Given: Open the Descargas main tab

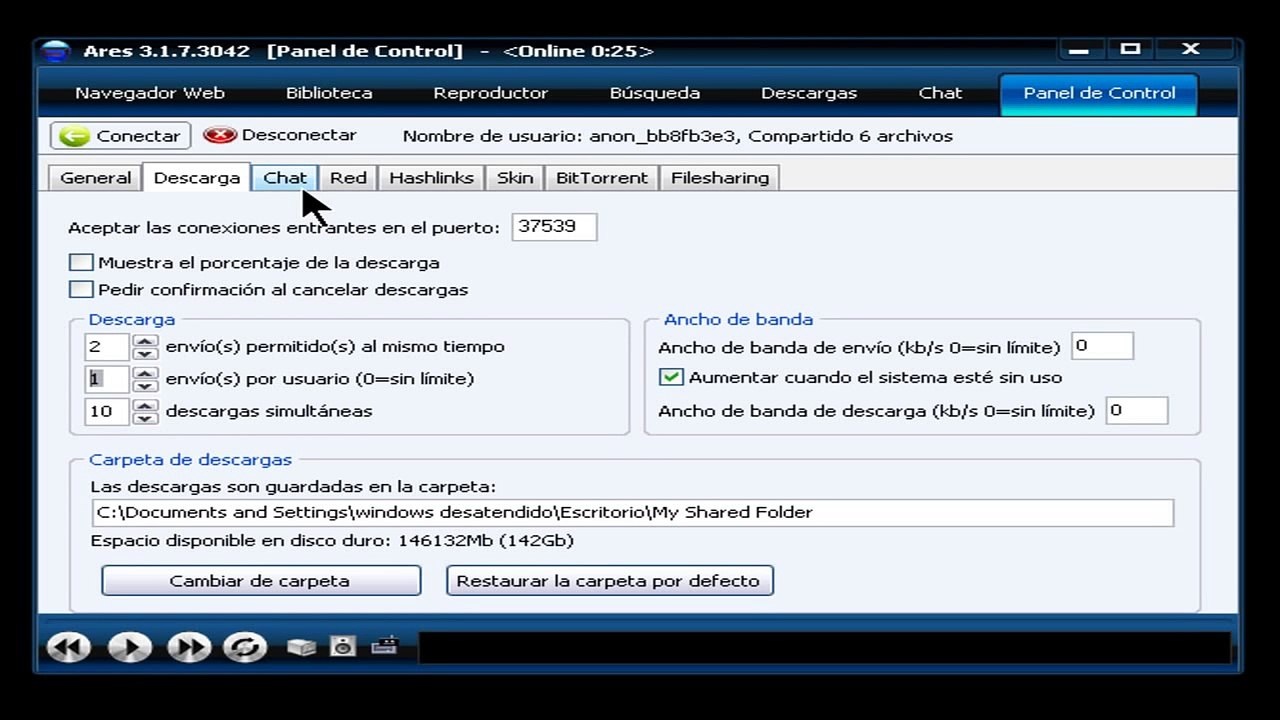Looking at the screenshot, I should 809,93.
